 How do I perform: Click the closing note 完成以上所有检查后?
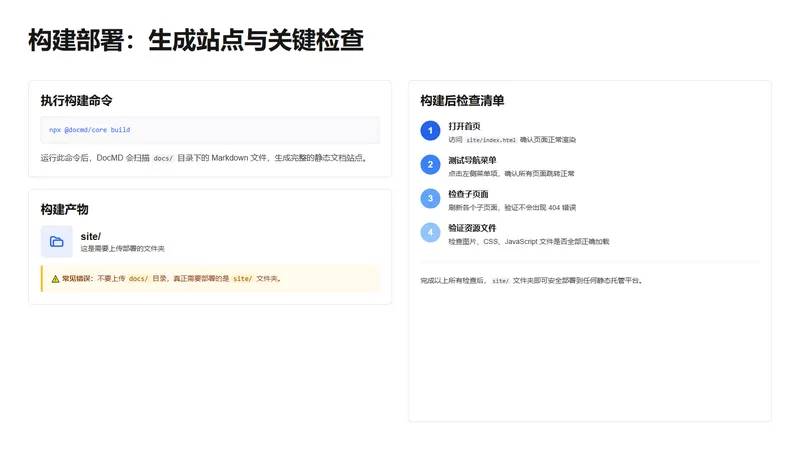point(531,281)
